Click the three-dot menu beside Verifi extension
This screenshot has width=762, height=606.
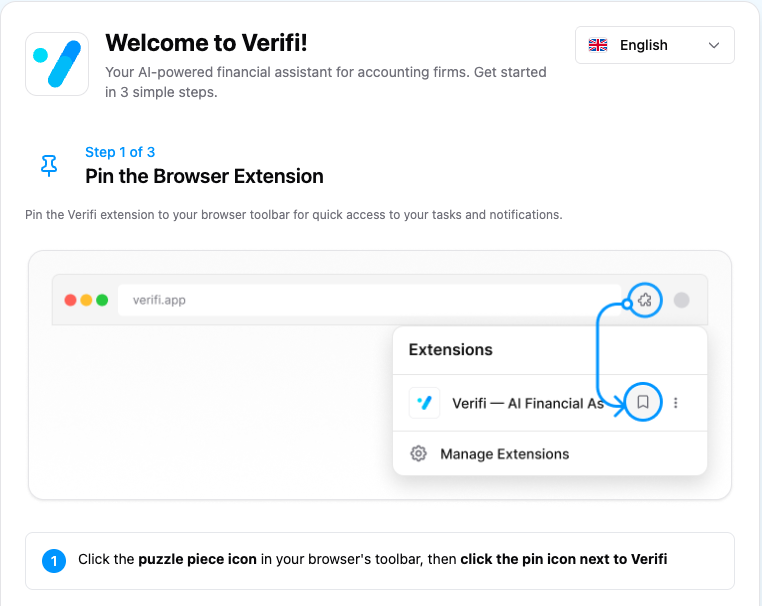(x=676, y=403)
